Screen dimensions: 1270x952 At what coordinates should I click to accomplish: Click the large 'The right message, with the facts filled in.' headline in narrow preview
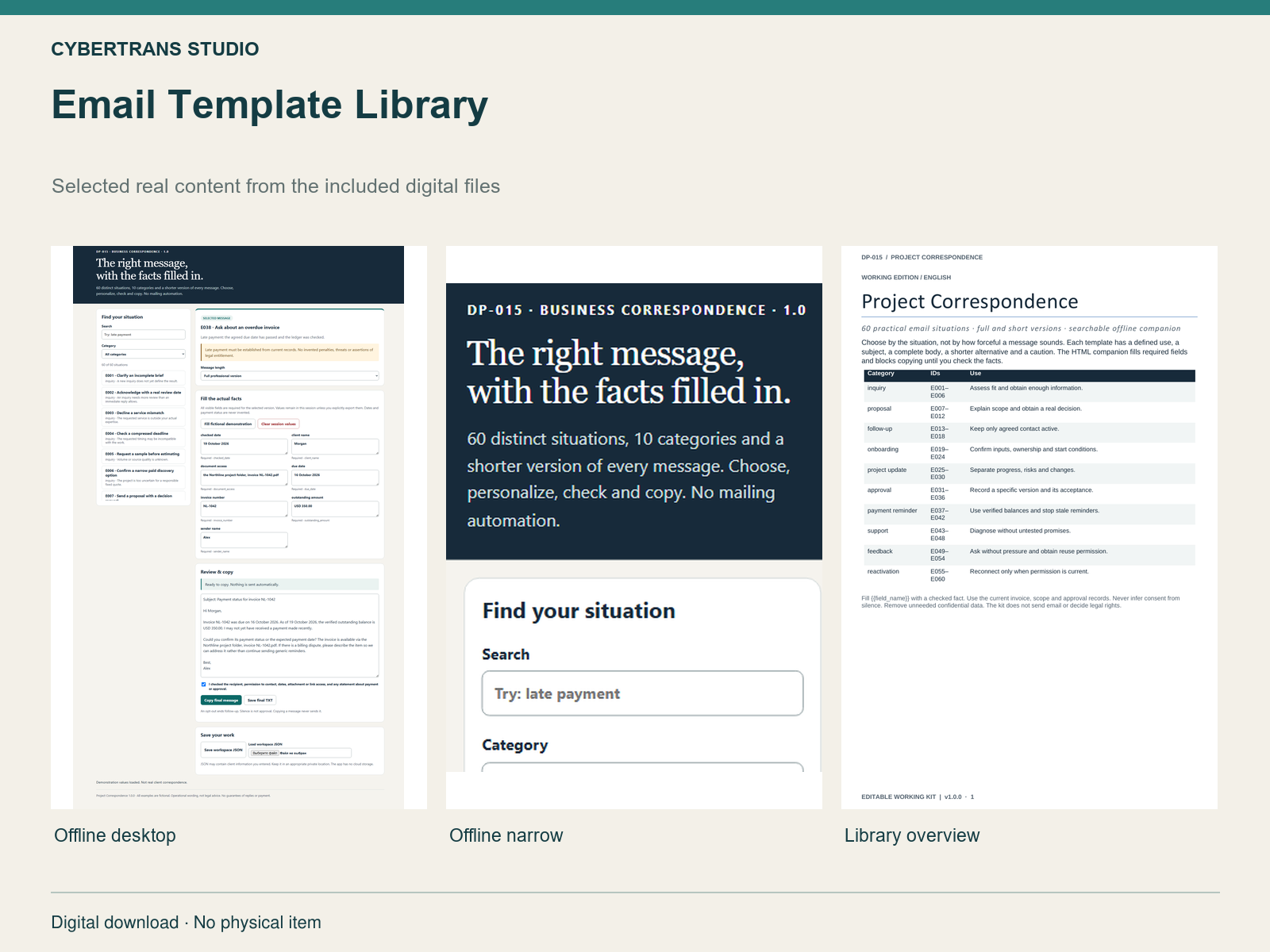coord(629,372)
